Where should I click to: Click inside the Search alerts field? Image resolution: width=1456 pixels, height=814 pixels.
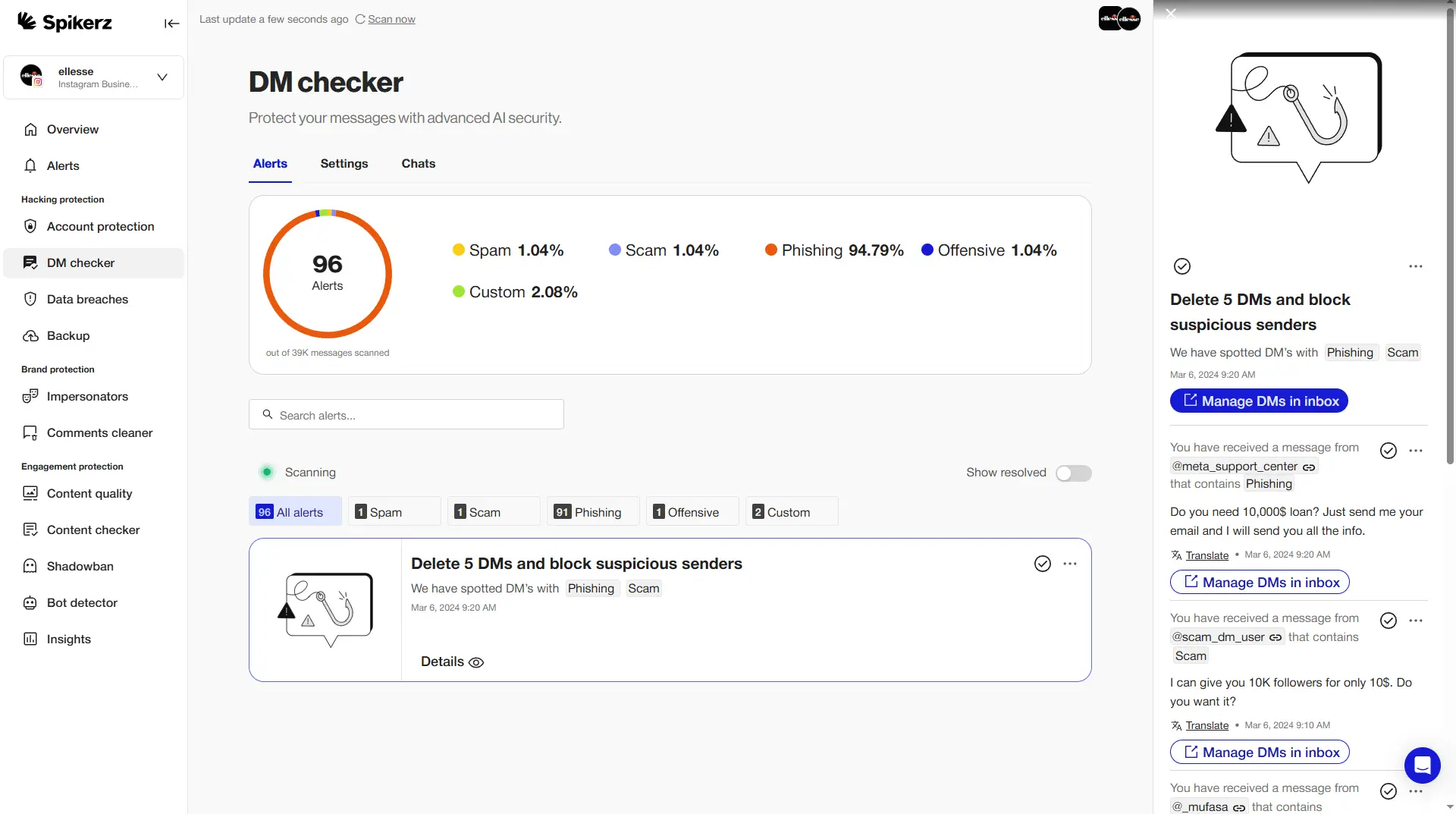(x=406, y=415)
